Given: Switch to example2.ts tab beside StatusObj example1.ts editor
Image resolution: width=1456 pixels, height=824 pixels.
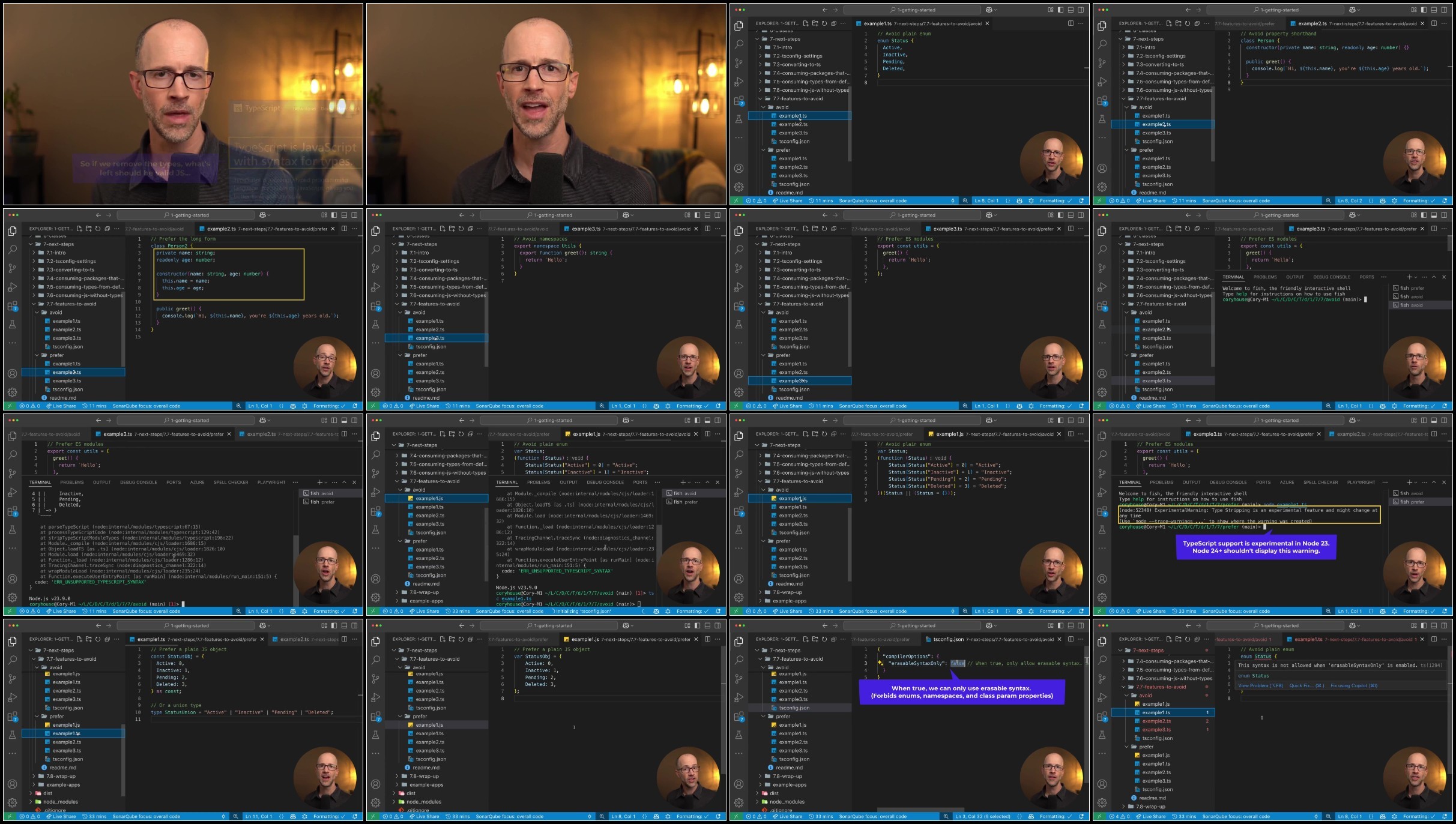Looking at the screenshot, I should pyautogui.click(x=304, y=639).
